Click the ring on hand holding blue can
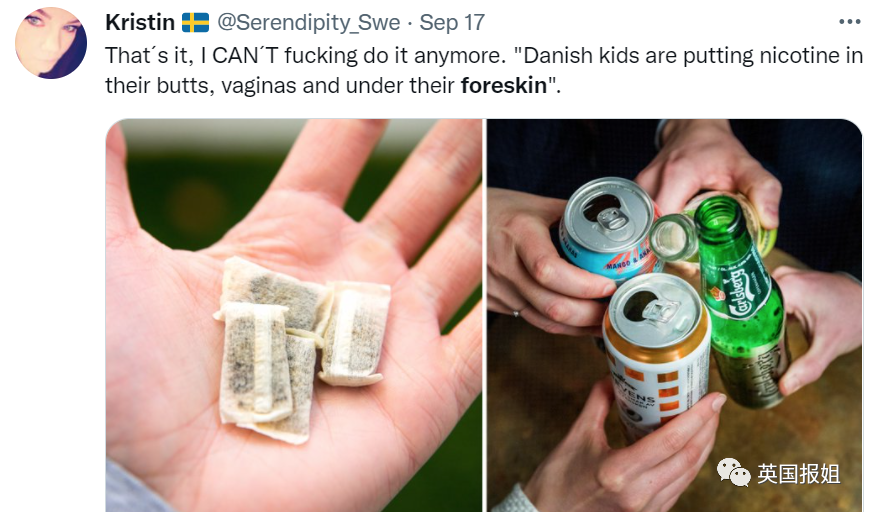This screenshot has height=512, width=869. click(517, 313)
